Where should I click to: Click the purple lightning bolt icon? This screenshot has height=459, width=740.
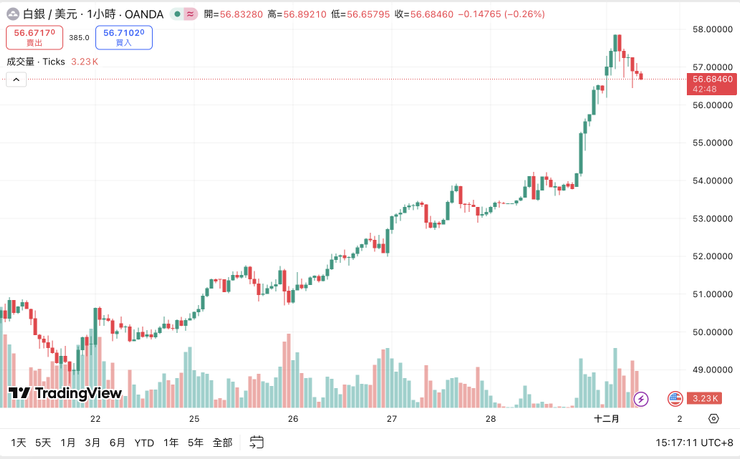[x=641, y=399]
